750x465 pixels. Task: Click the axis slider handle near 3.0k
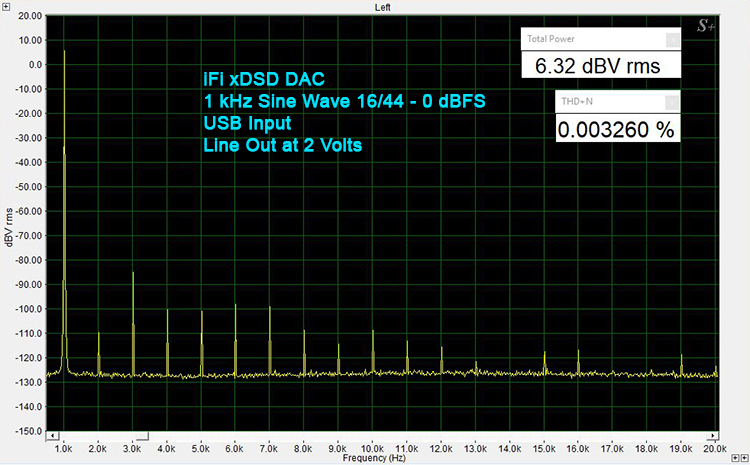[x=141, y=436]
